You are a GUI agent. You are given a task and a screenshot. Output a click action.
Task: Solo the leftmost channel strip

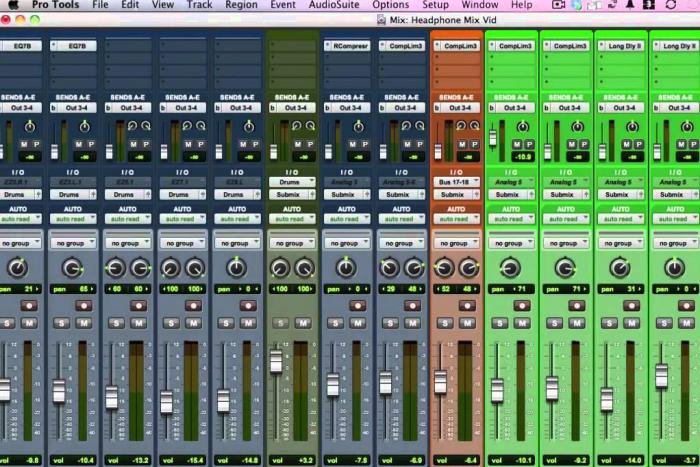(x=7, y=322)
